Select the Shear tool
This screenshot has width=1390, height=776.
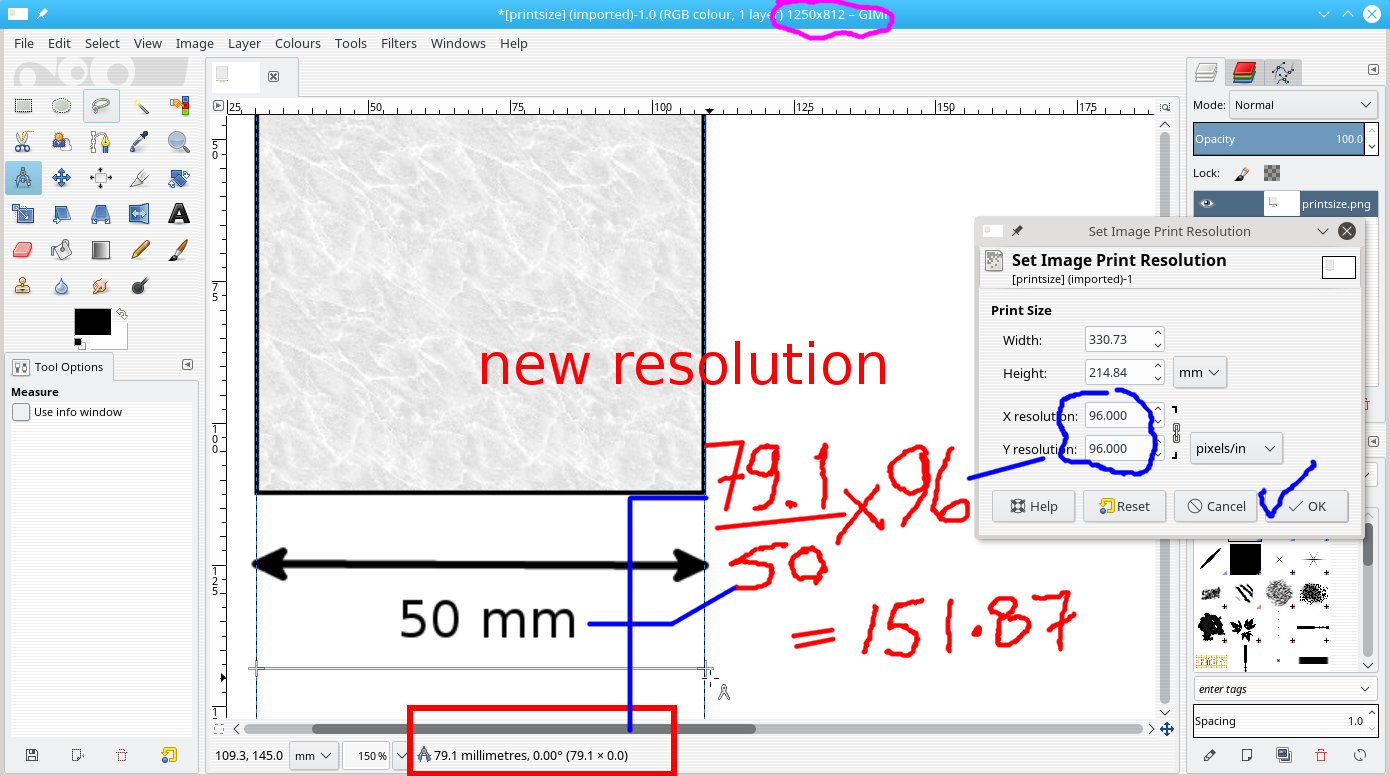[62, 214]
